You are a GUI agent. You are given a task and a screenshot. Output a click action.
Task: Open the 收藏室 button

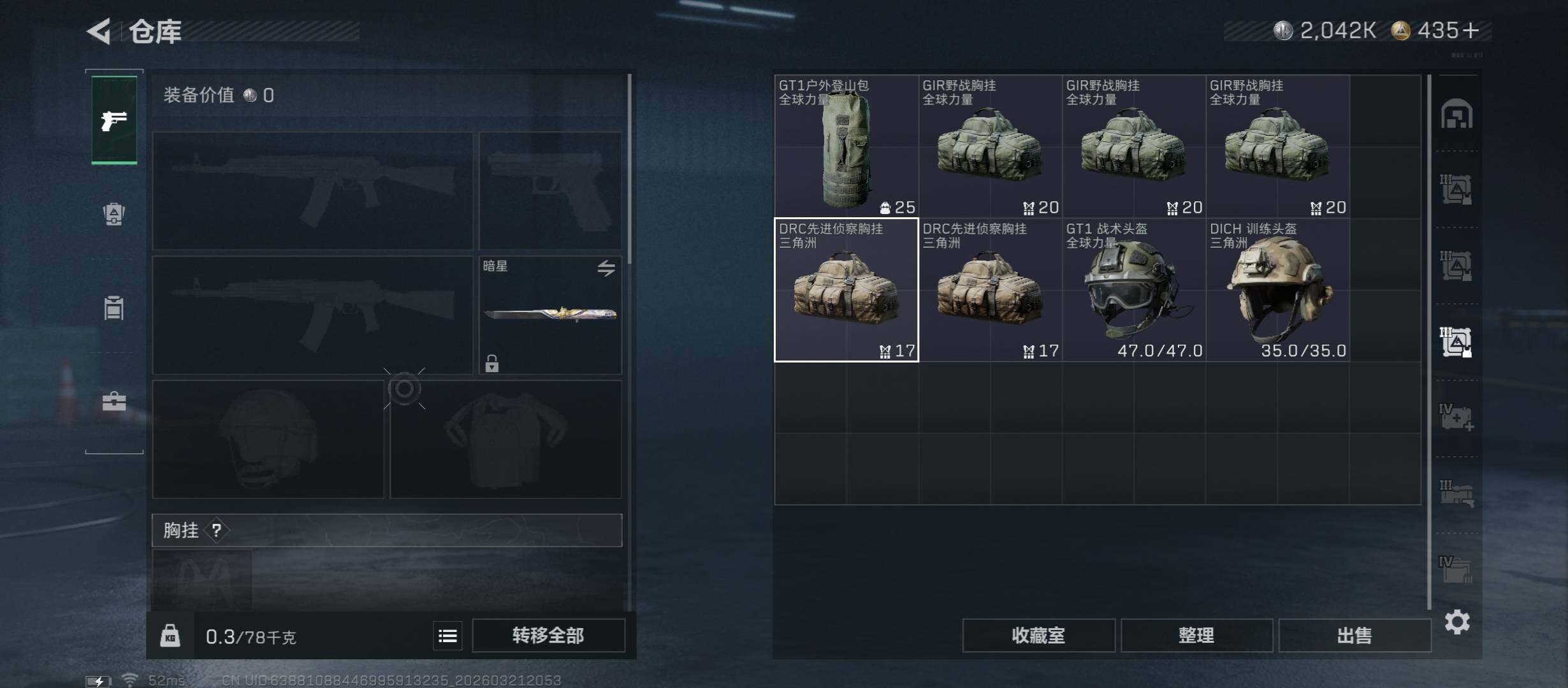(x=1038, y=635)
